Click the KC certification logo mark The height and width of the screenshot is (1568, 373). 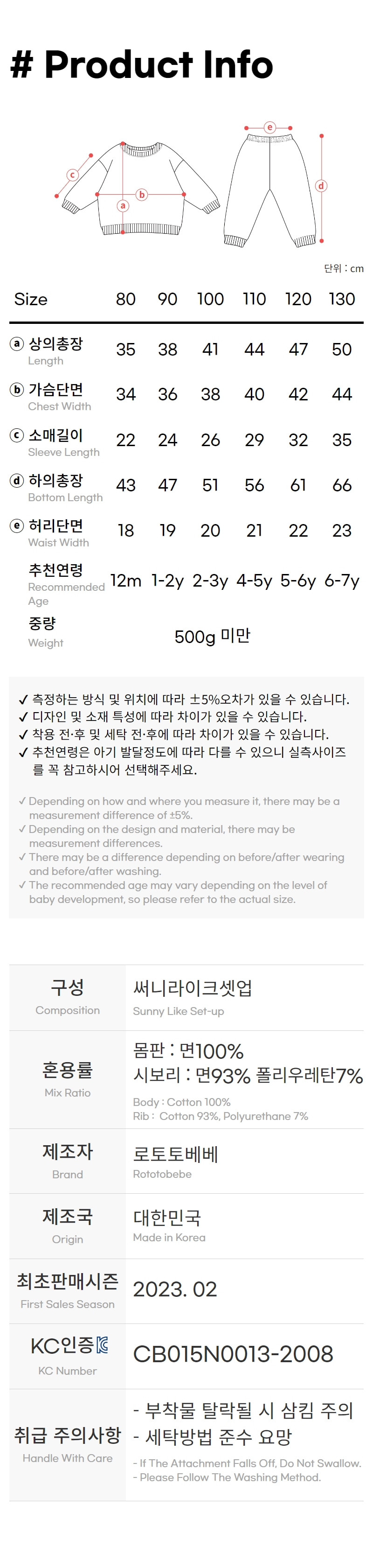(x=102, y=1345)
